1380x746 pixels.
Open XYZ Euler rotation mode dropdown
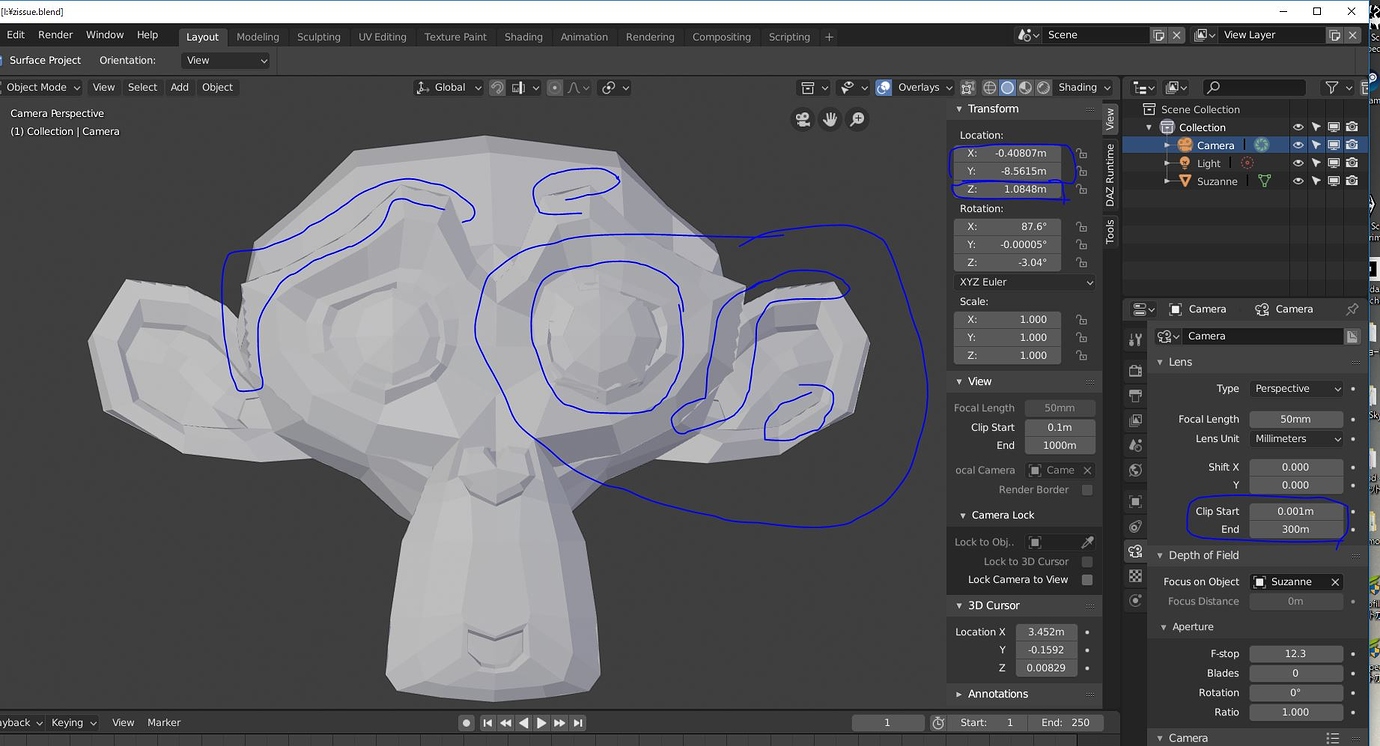(1025, 282)
